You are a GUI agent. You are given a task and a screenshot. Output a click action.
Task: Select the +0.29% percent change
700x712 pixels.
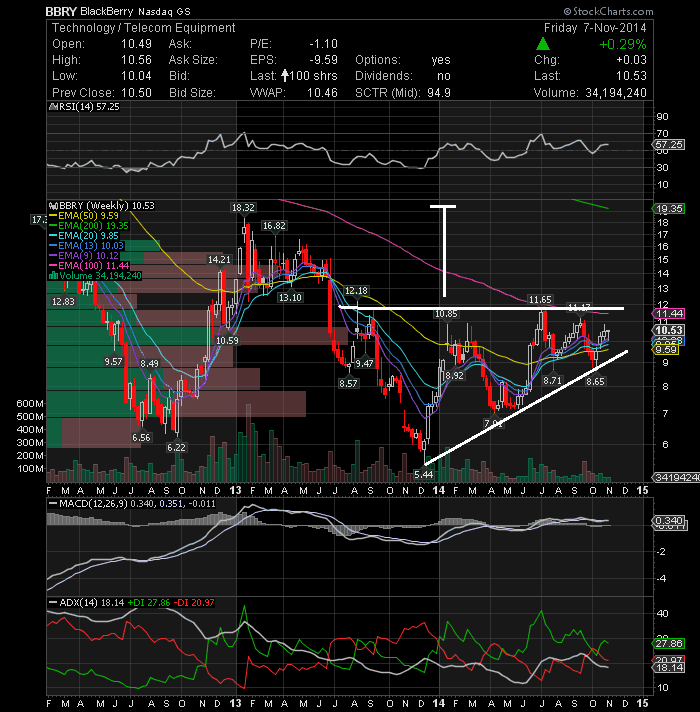pos(622,44)
